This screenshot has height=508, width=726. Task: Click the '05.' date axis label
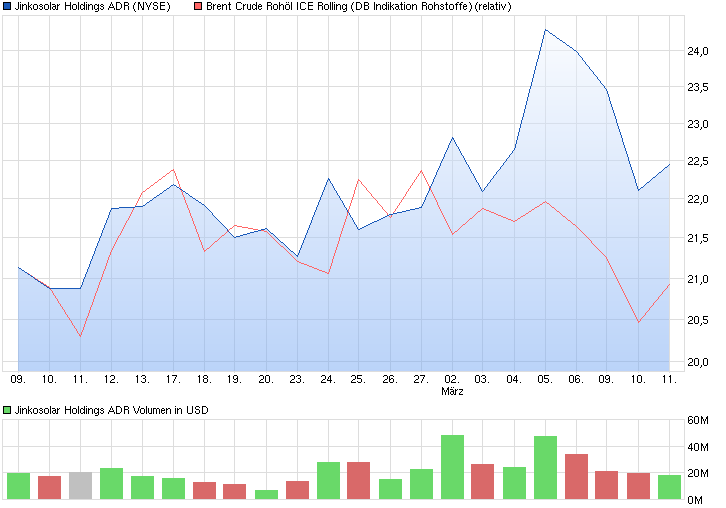tap(545, 379)
